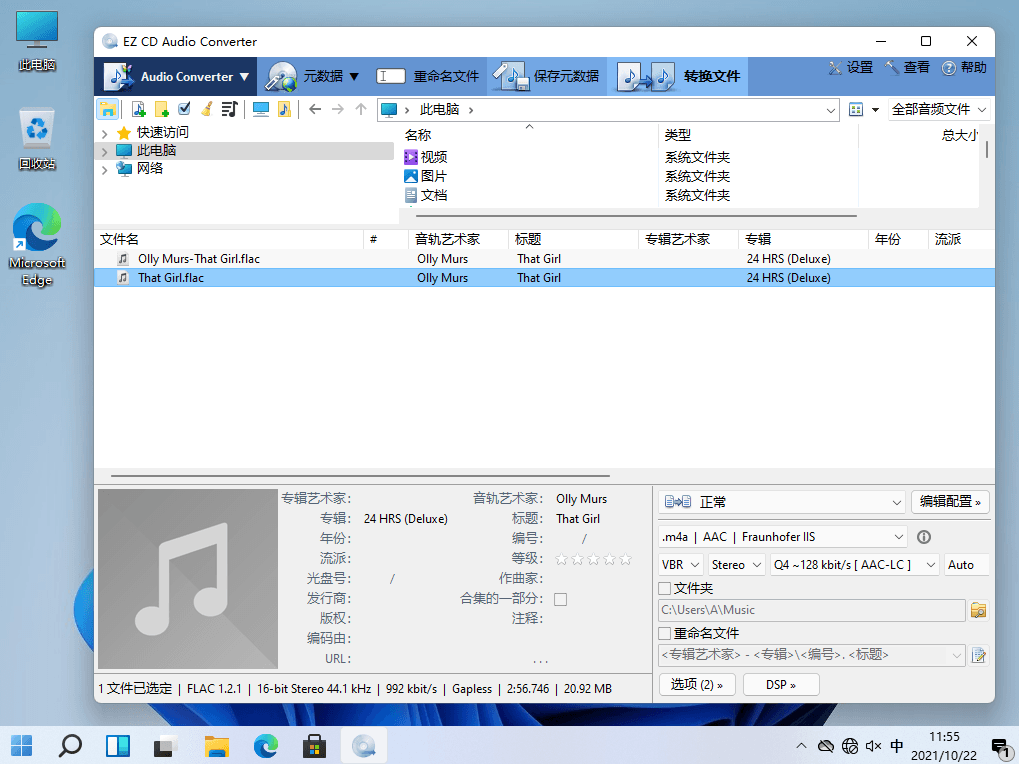Open the rename pattern dropdown
Viewport: 1019px width, 764px height.
956,656
